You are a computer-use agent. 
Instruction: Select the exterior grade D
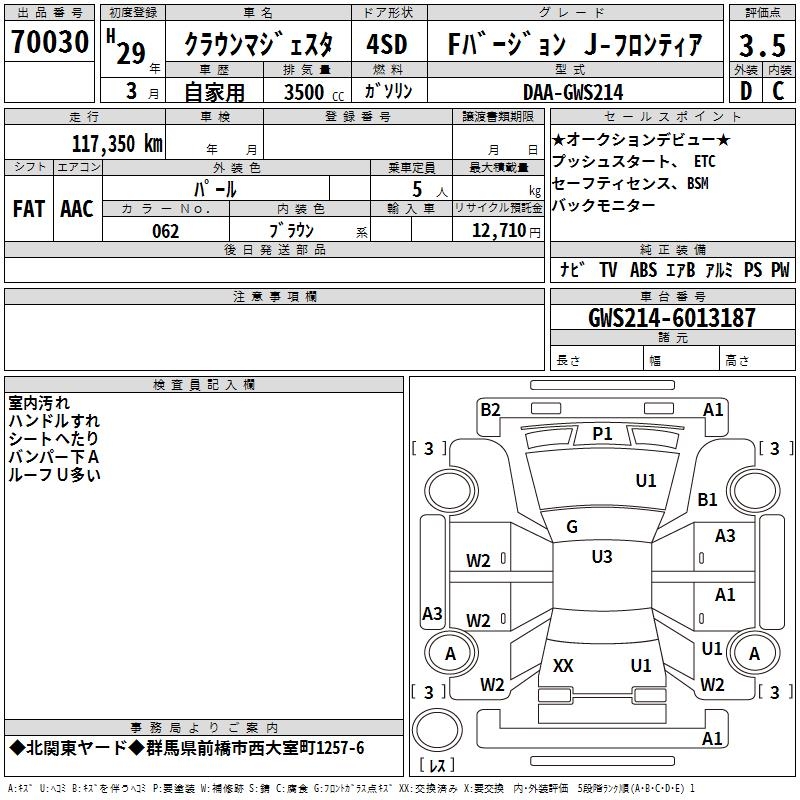pos(746,91)
